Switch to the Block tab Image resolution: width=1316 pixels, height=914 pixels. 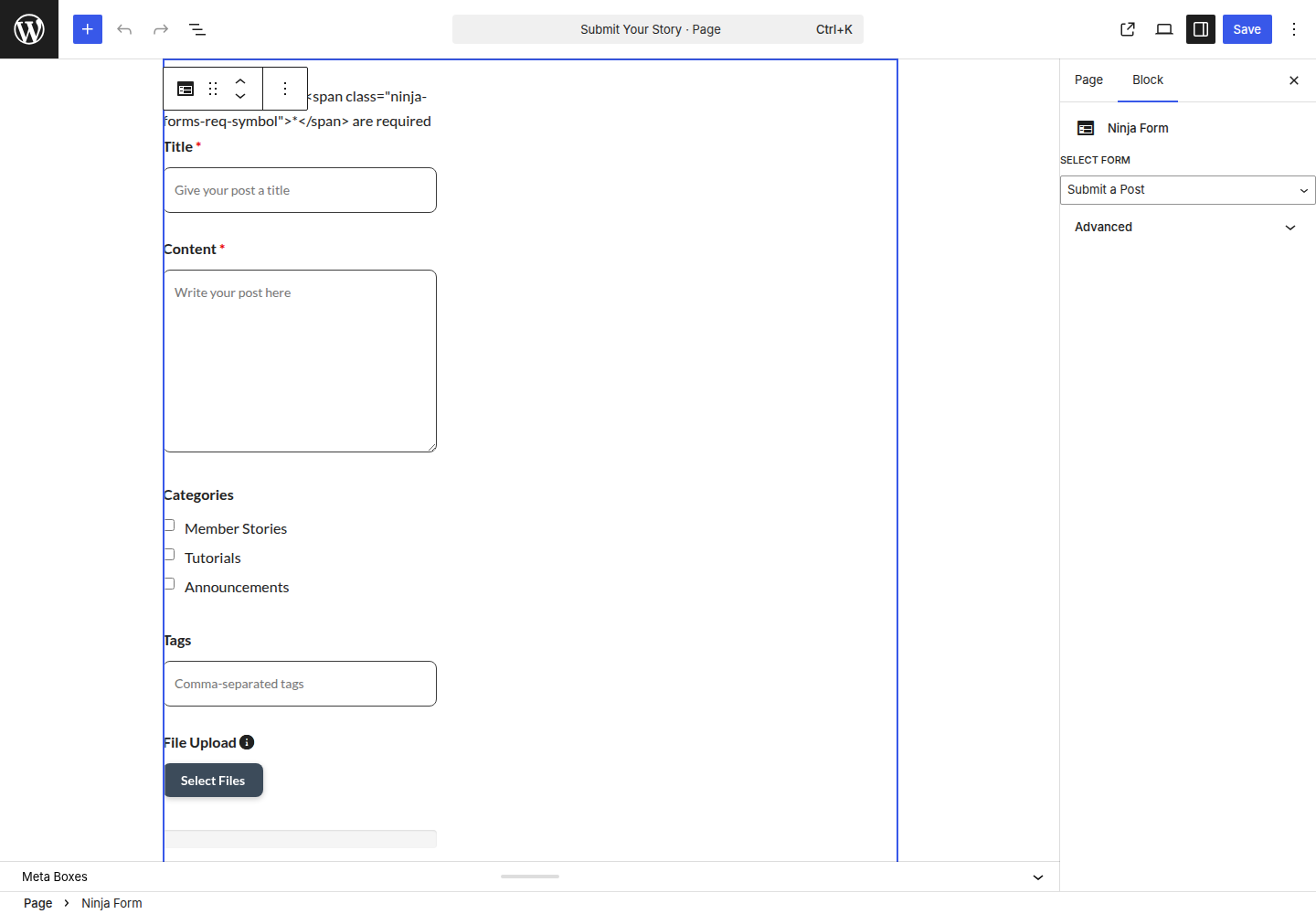pyautogui.click(x=1148, y=80)
